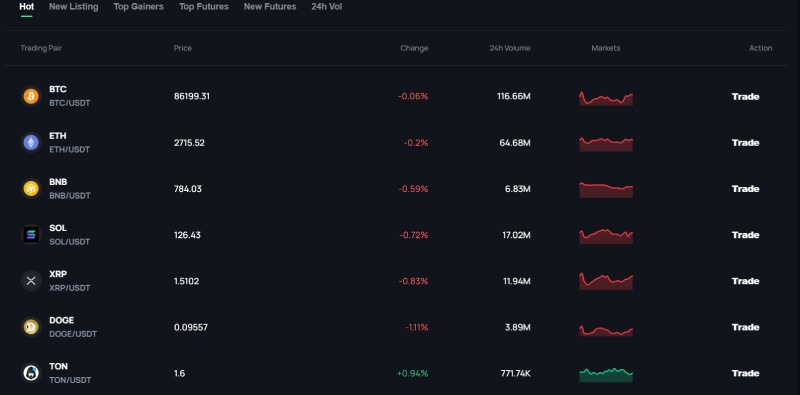Click the BNB price 784.03
Screen dimensions: 800x395
(188, 189)
